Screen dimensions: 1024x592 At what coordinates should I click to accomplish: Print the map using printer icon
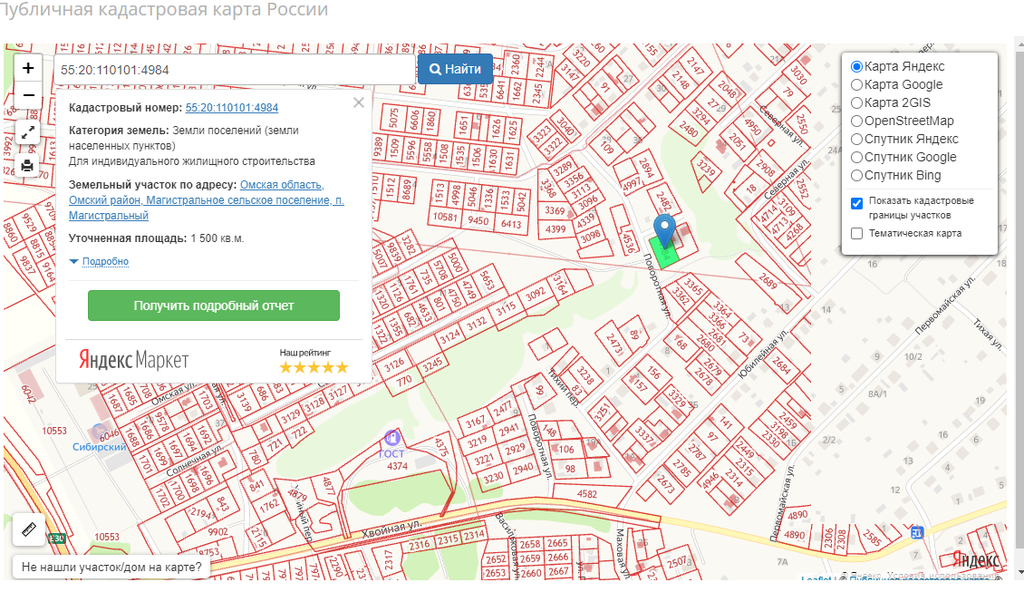point(27,165)
